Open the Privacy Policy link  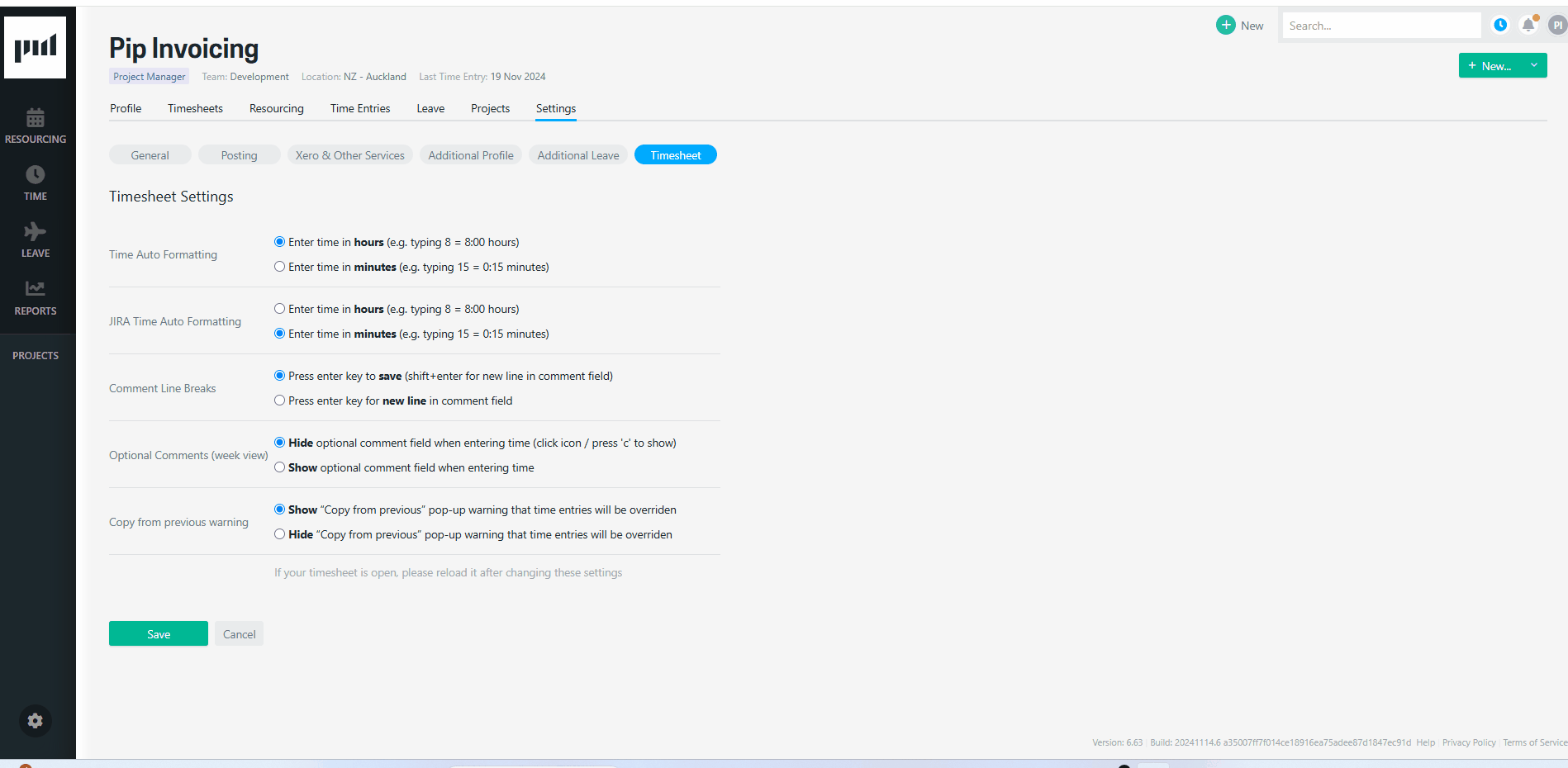[x=1468, y=742]
